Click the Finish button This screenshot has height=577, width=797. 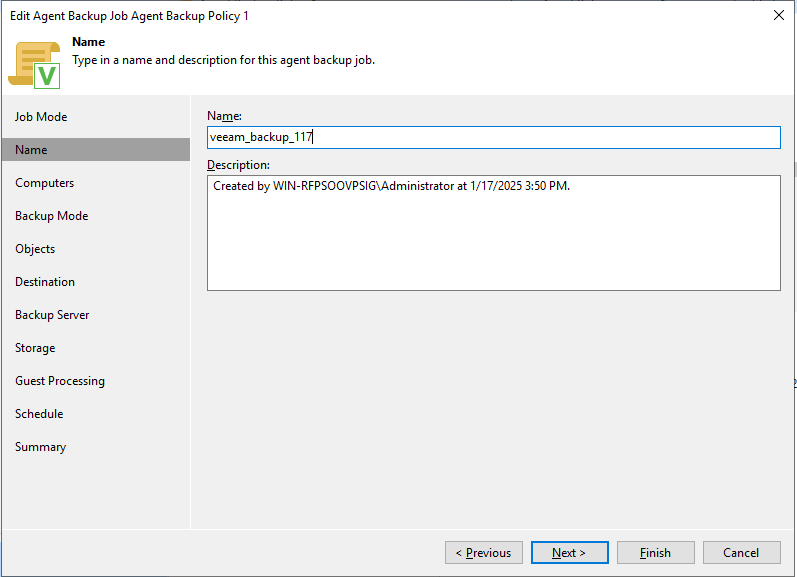tap(655, 552)
